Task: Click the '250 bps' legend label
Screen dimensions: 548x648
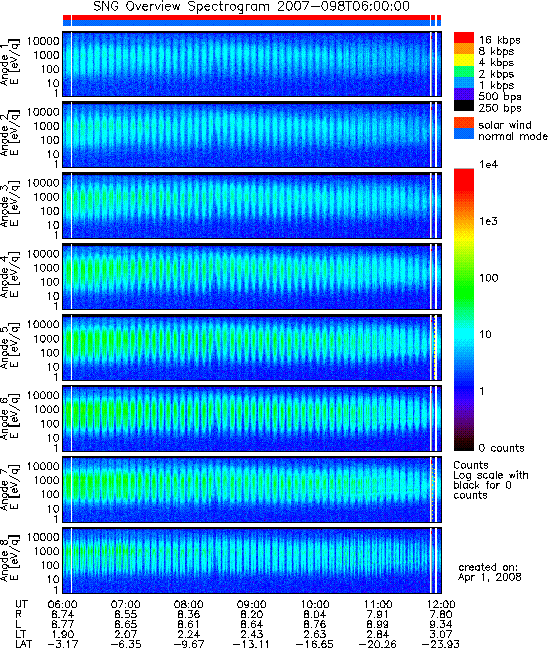Action: [500, 108]
